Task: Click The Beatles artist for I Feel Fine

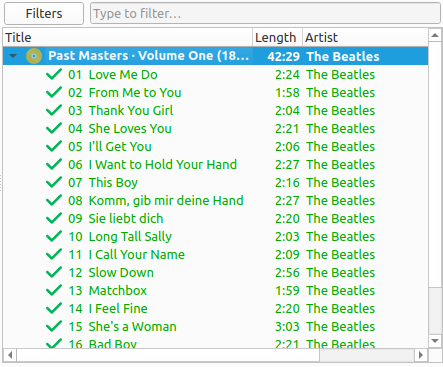Action: [341, 308]
